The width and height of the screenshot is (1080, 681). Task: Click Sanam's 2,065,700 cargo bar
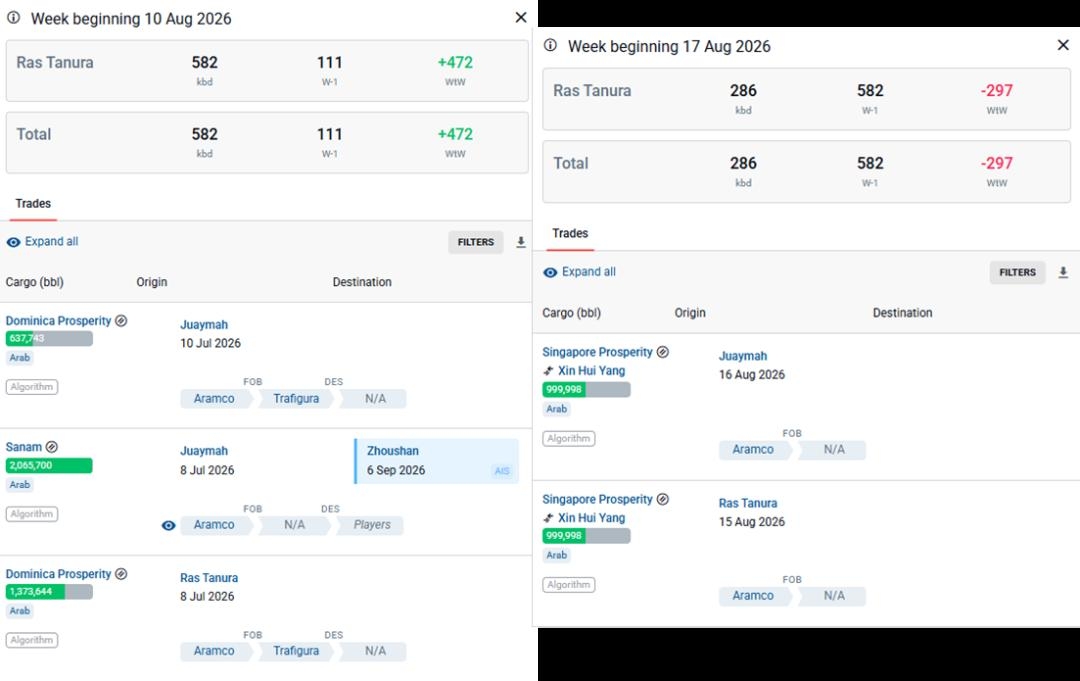click(49, 465)
